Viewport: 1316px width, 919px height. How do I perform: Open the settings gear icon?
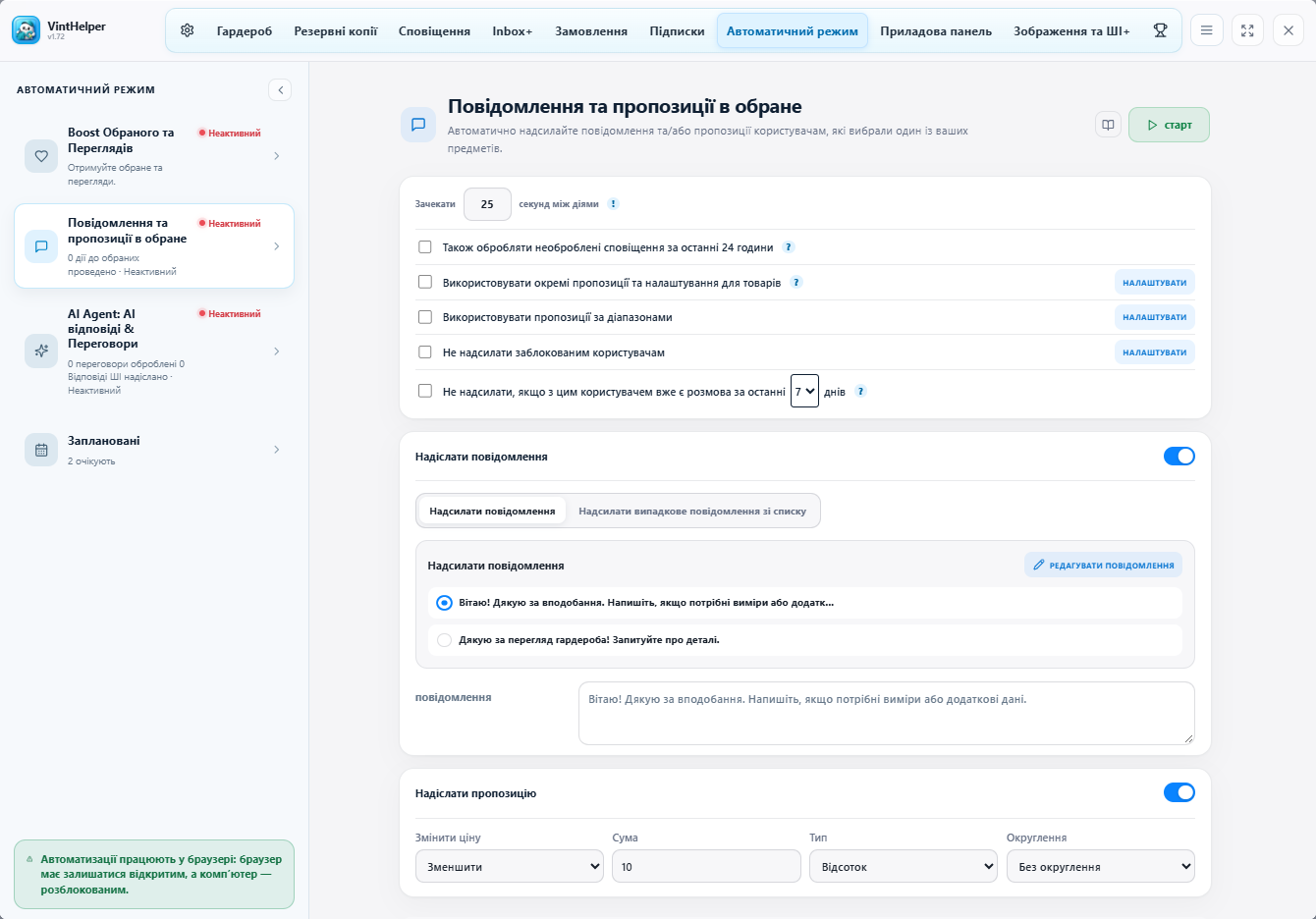188,30
